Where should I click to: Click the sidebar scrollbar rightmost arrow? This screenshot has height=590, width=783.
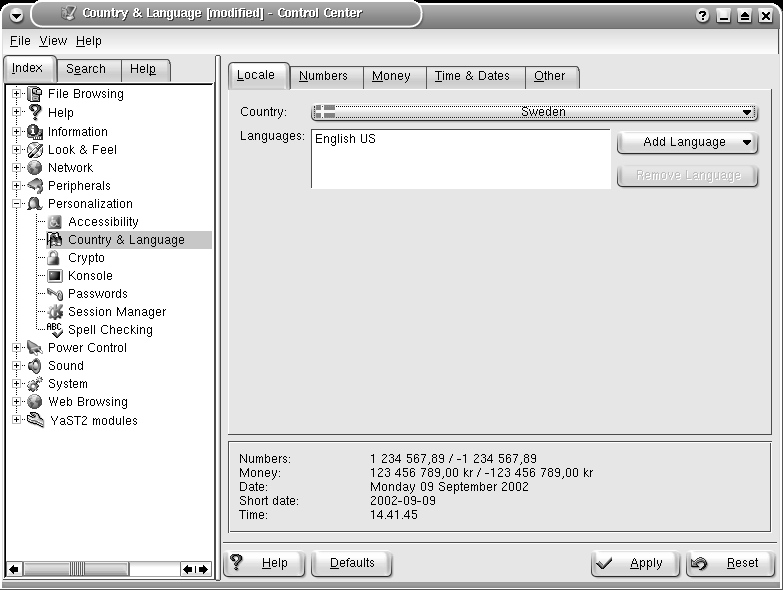pos(204,569)
